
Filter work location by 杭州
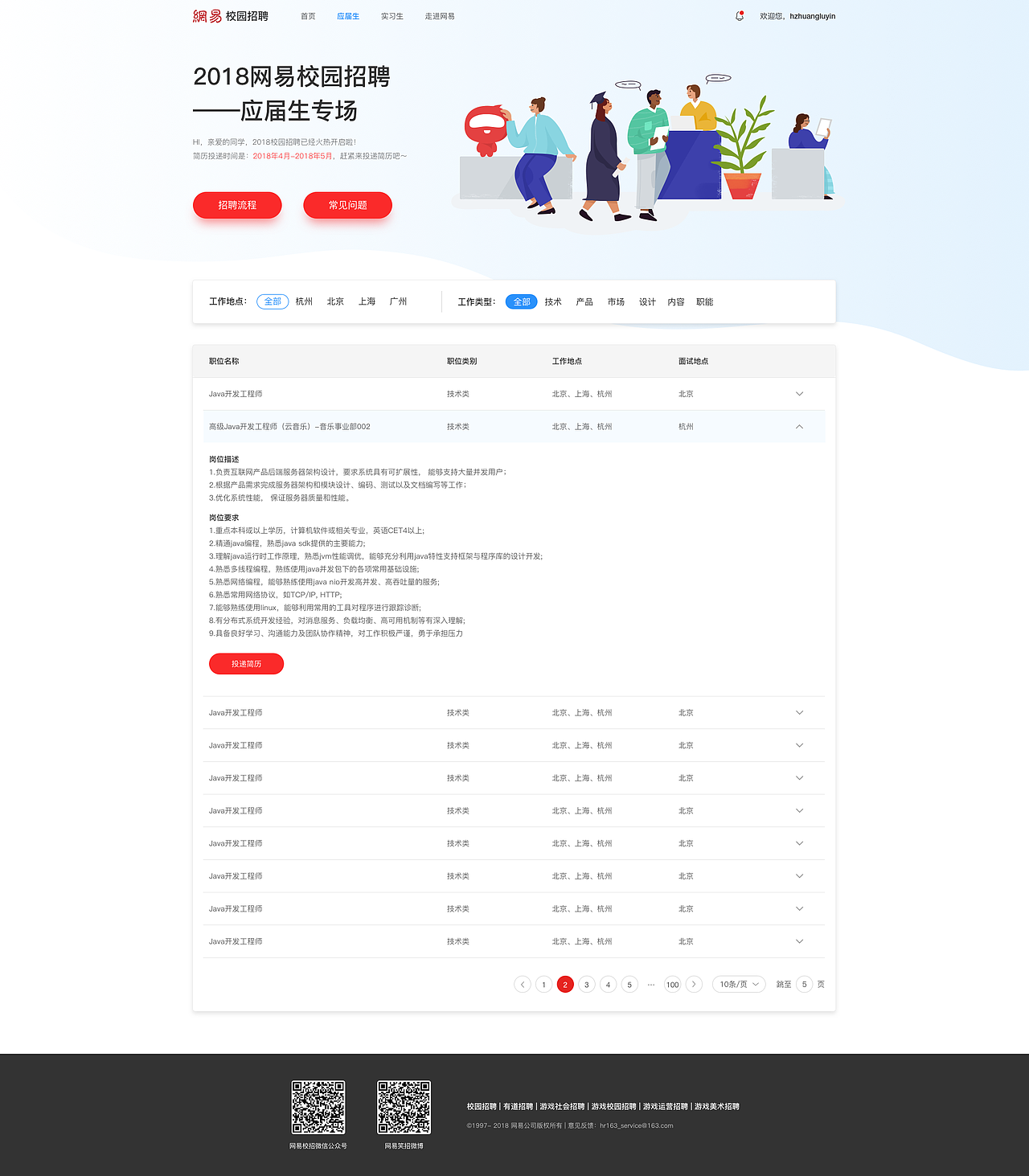(304, 301)
